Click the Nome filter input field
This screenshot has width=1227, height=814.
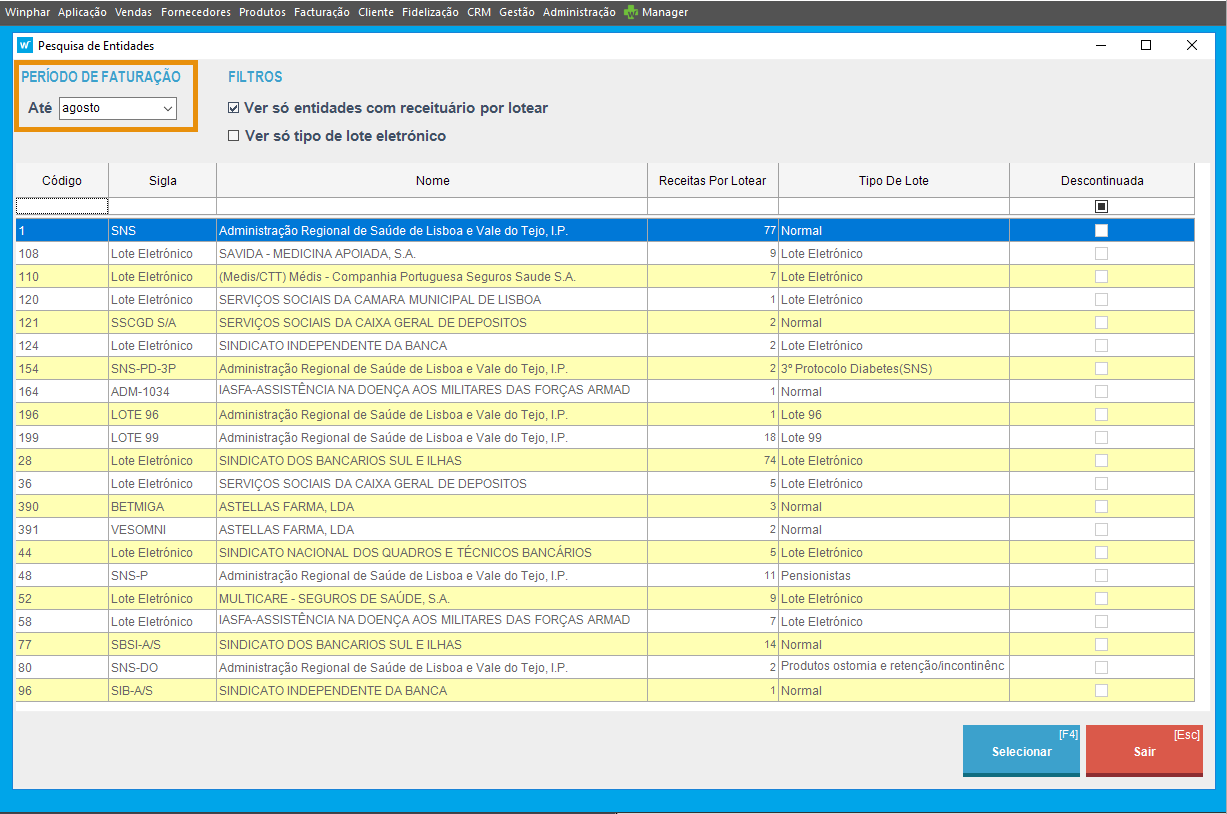point(432,206)
